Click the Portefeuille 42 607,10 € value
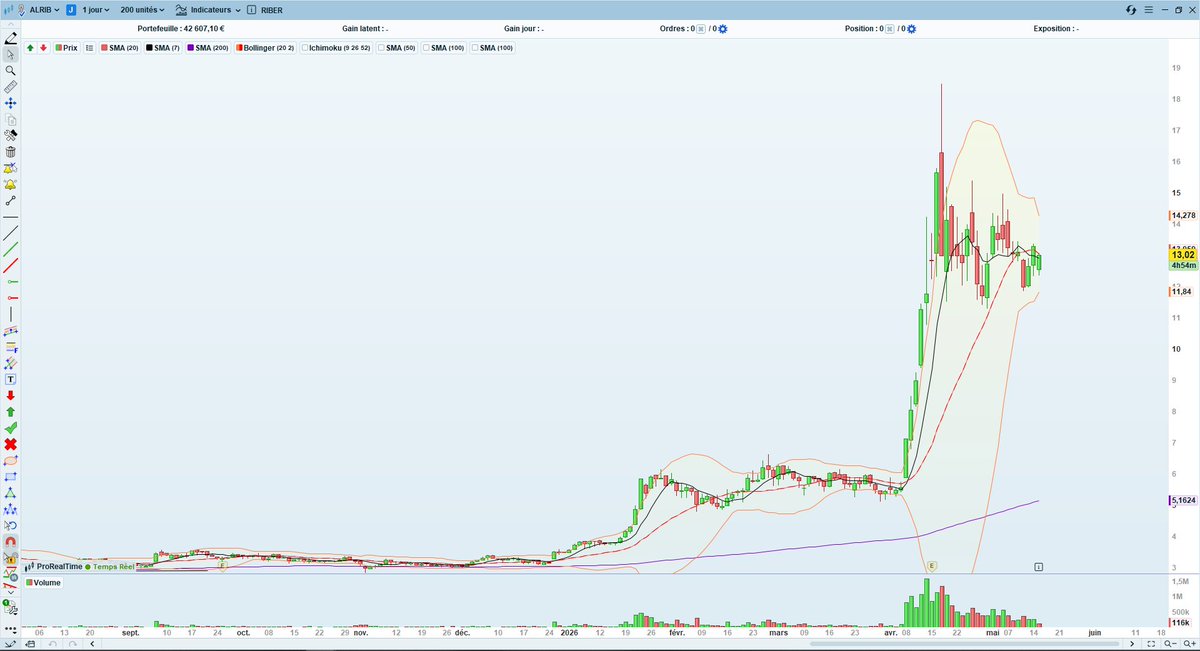The image size is (1200, 651). point(203,29)
